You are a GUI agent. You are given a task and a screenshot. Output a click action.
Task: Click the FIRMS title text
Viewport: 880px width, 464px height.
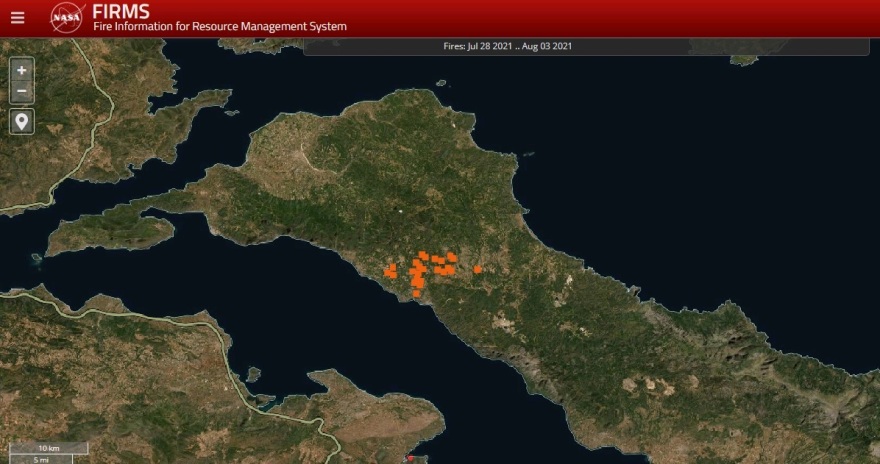120,11
